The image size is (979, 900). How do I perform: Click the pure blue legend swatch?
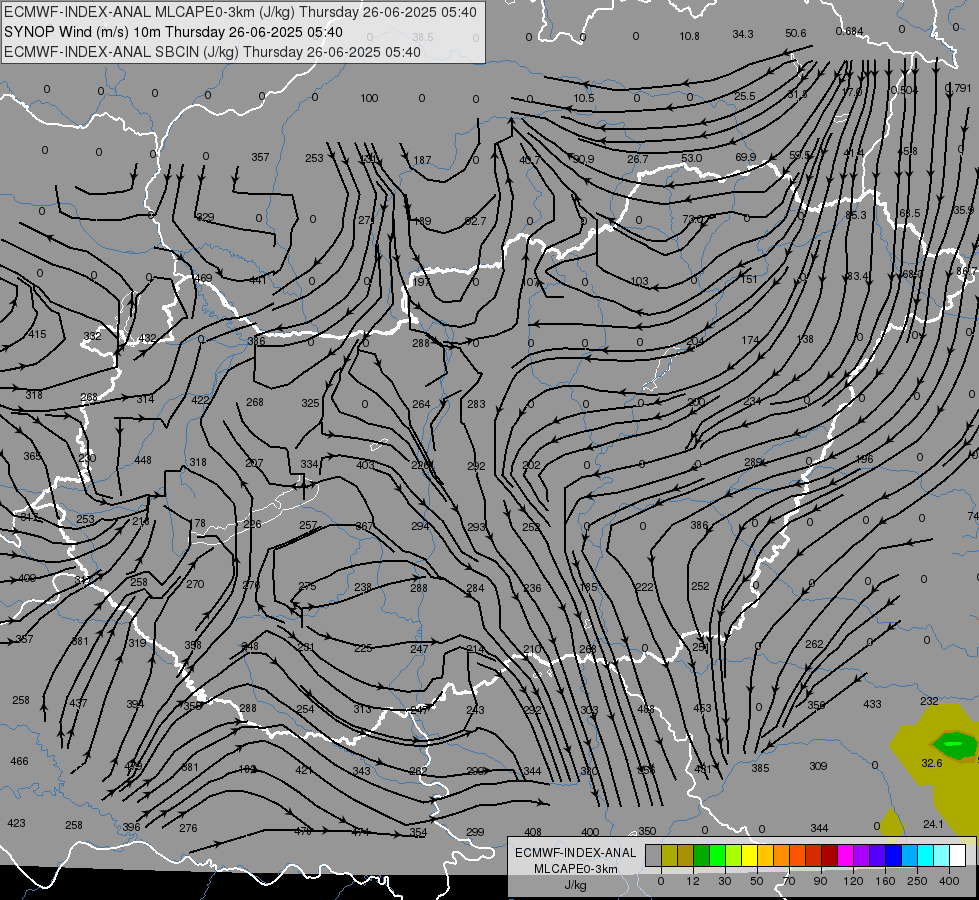pyautogui.click(x=893, y=855)
